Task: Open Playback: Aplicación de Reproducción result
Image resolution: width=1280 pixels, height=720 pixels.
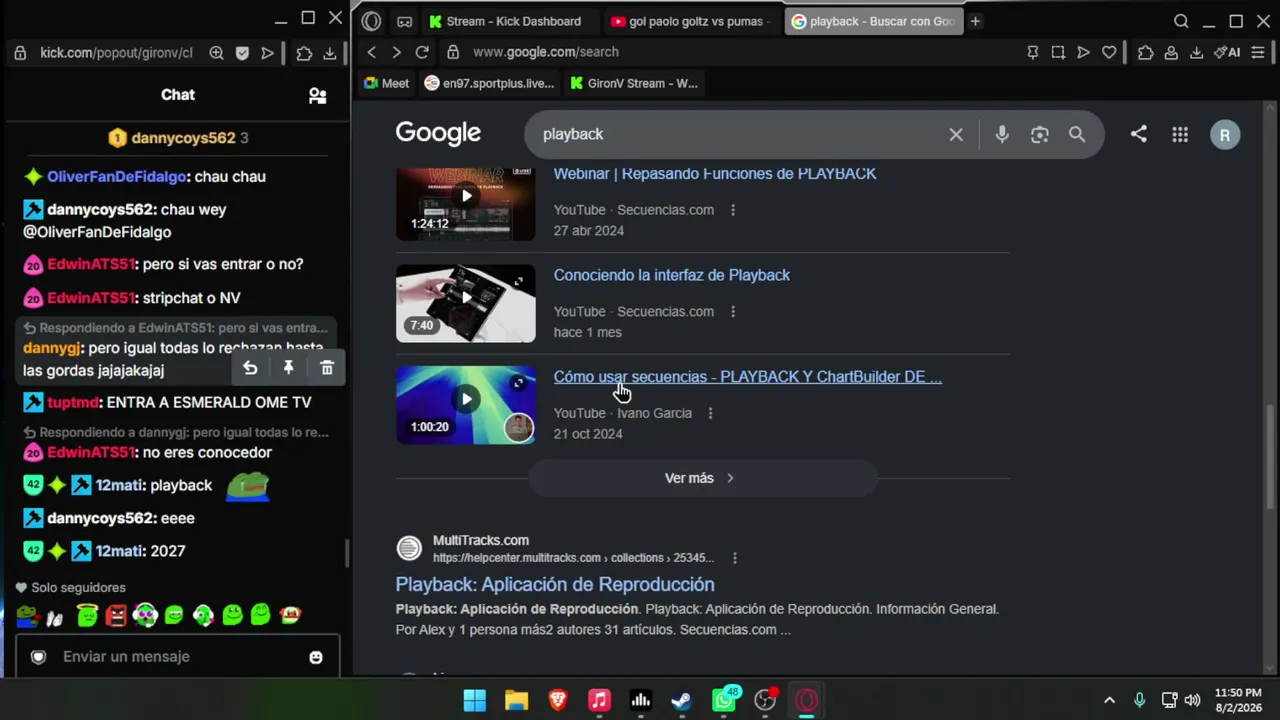Action: [555, 584]
